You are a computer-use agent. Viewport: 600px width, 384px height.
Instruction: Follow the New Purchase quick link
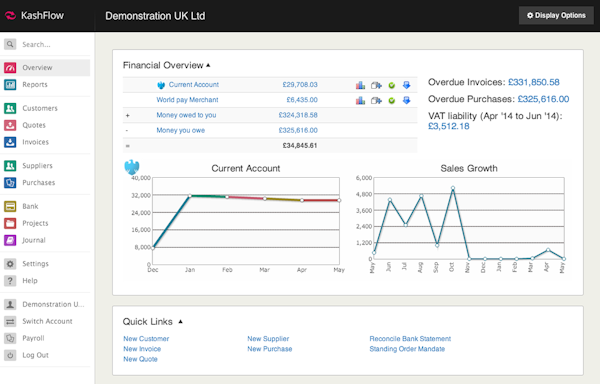coord(270,349)
